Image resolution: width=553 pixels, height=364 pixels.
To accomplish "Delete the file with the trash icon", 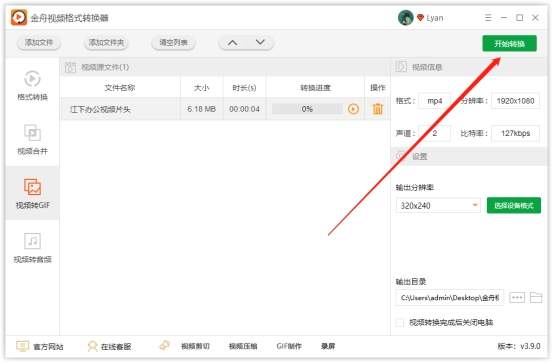I will [378, 109].
